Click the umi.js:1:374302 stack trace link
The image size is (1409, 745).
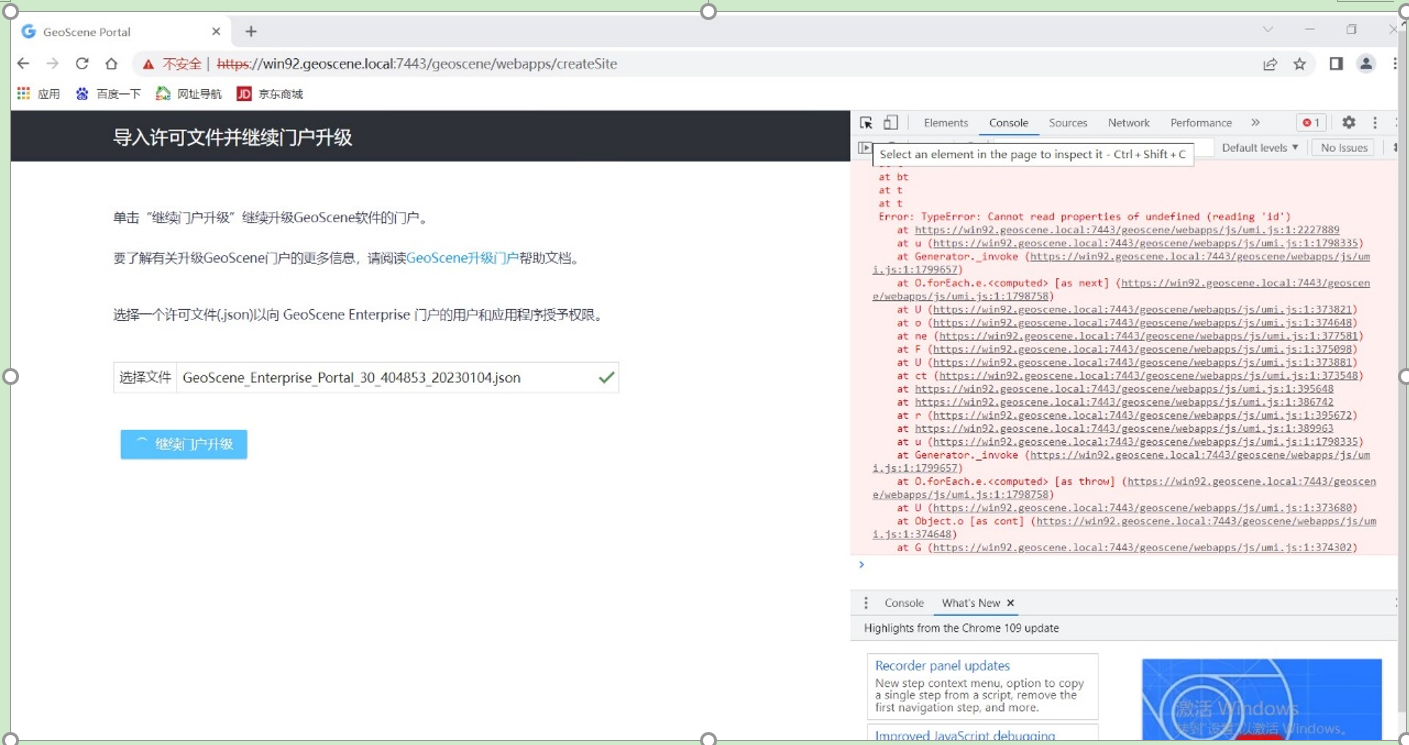1145,547
